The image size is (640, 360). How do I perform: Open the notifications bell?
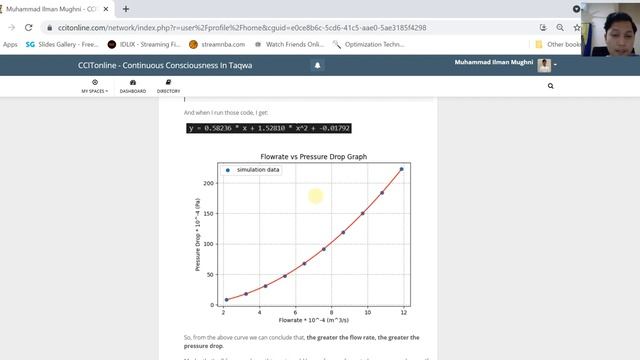[x=317, y=65]
